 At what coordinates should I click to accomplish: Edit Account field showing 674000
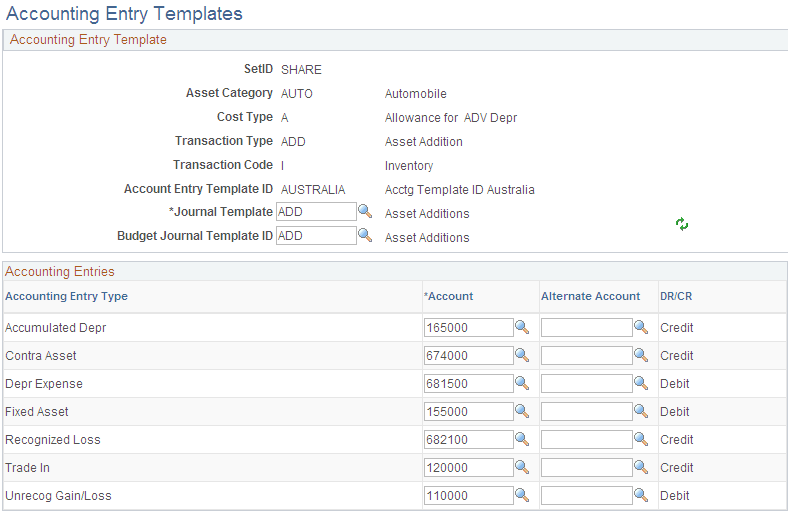468,356
